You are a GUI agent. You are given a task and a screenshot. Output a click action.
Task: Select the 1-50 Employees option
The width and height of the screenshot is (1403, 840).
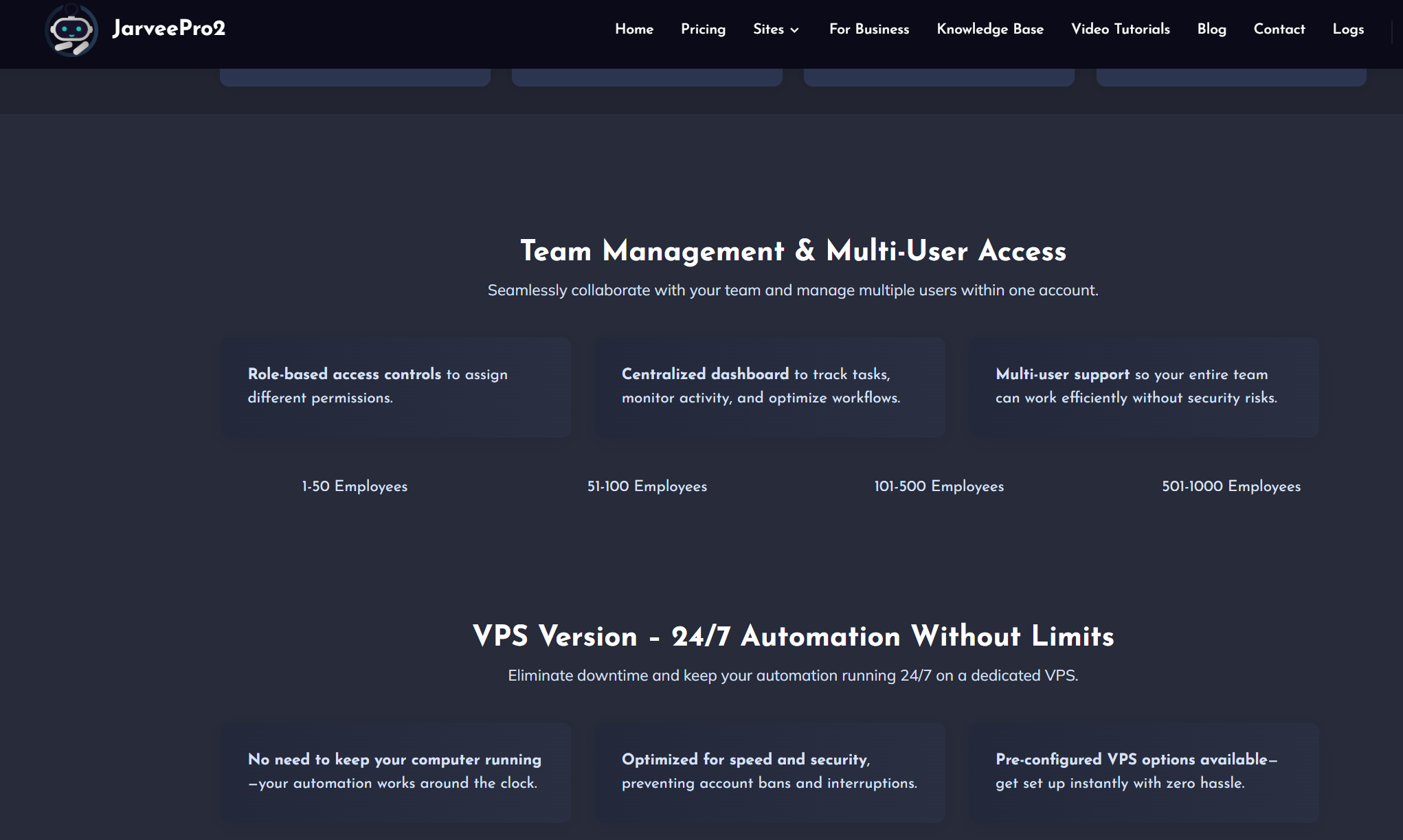(x=355, y=486)
